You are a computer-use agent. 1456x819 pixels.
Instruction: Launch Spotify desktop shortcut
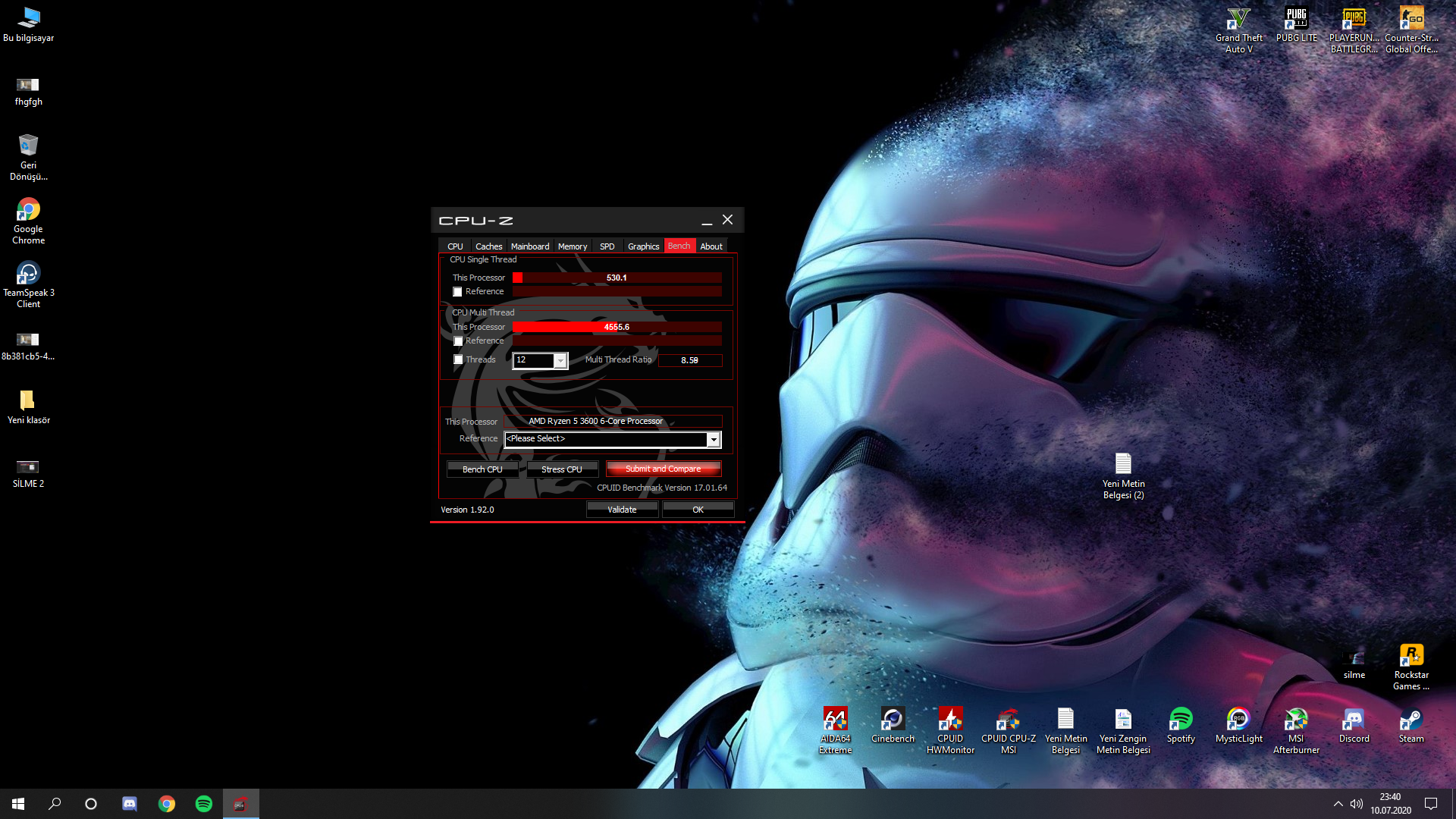click(1181, 725)
